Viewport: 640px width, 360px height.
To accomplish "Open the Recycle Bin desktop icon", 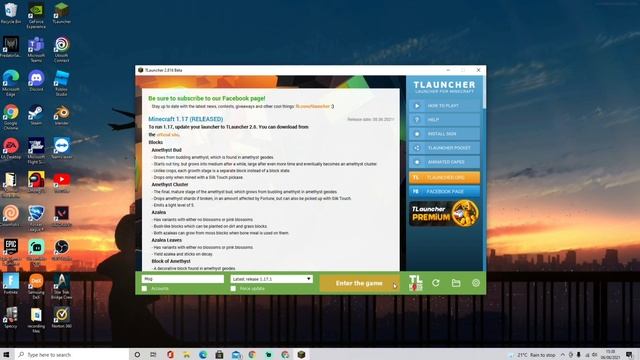I will [x=11, y=13].
